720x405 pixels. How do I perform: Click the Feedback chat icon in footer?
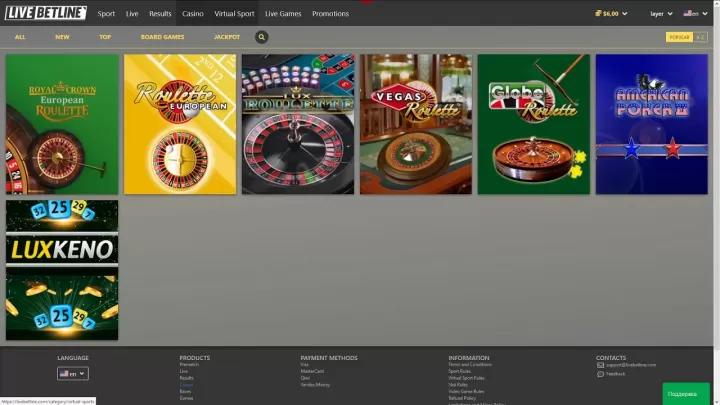(x=600, y=374)
